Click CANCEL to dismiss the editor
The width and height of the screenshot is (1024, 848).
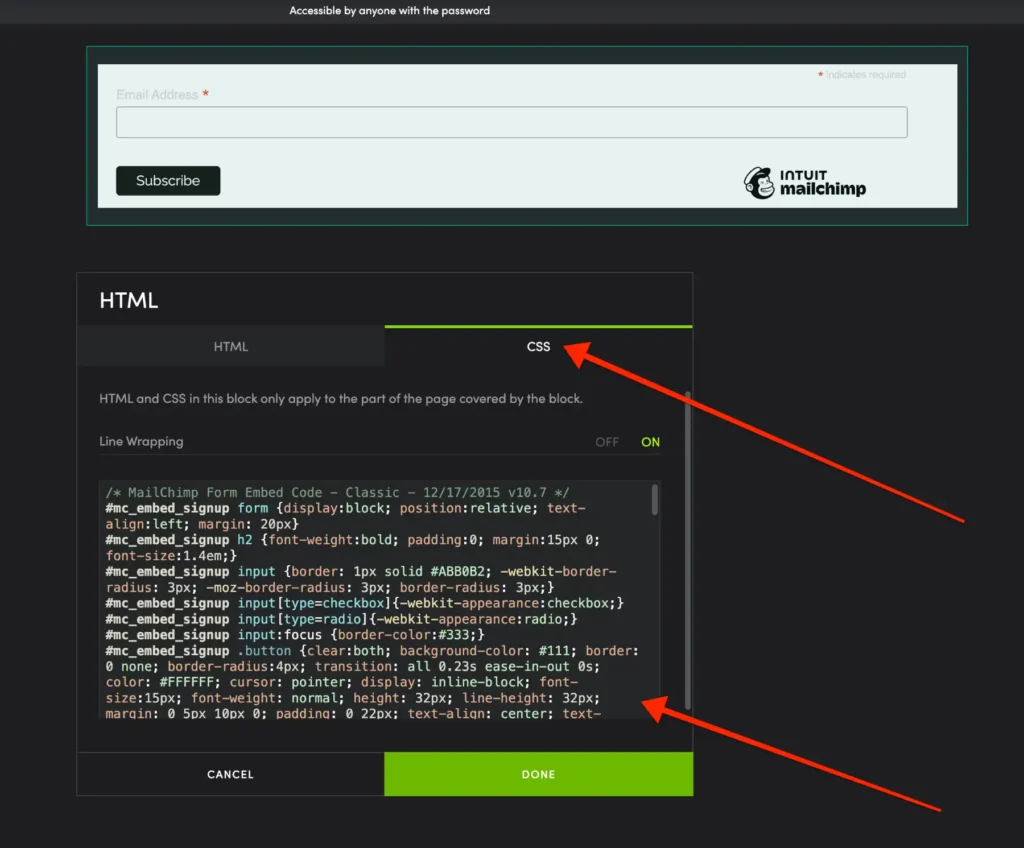pyautogui.click(x=230, y=774)
